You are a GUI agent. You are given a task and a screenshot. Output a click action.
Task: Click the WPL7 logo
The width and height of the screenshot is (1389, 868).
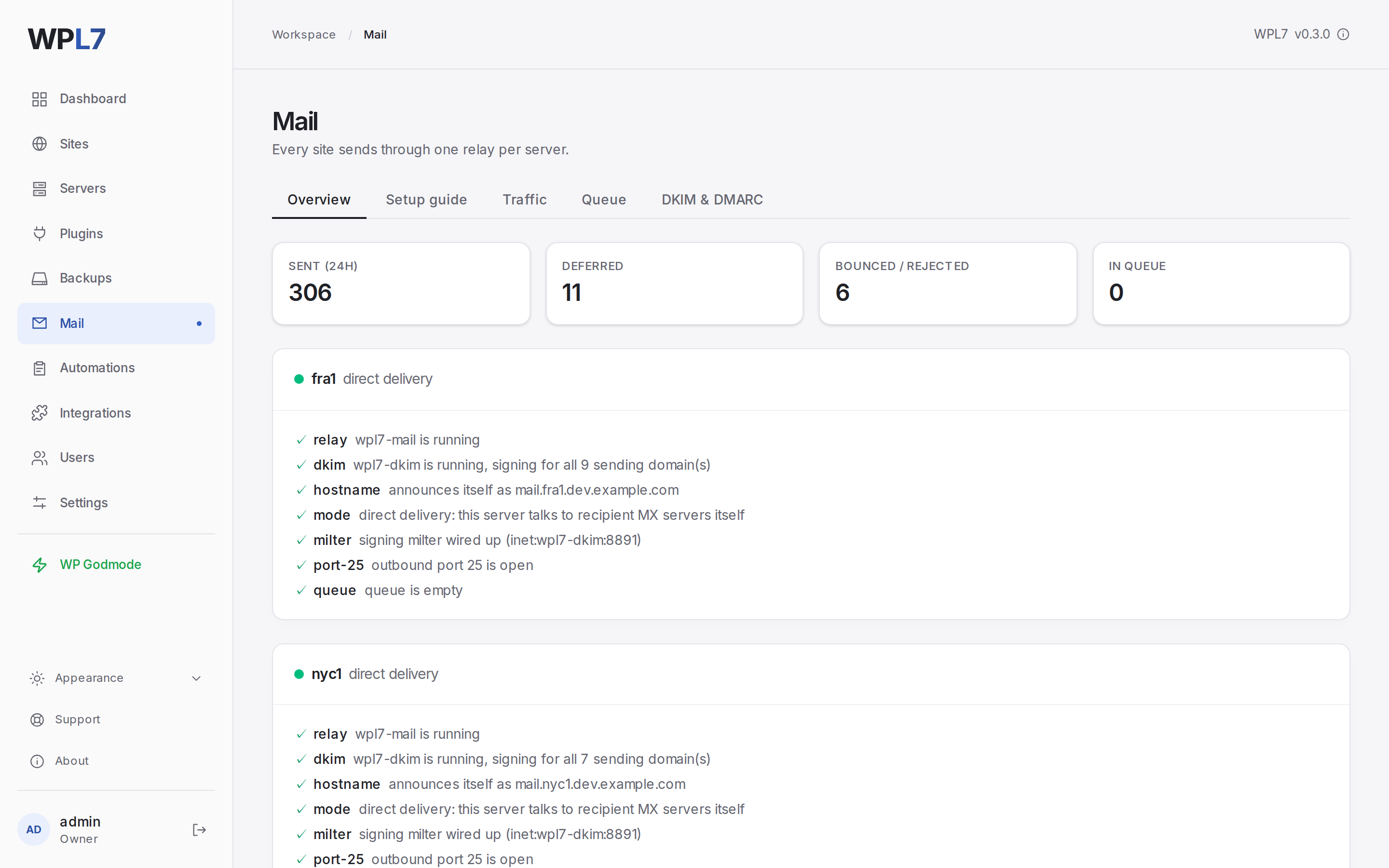(67, 39)
